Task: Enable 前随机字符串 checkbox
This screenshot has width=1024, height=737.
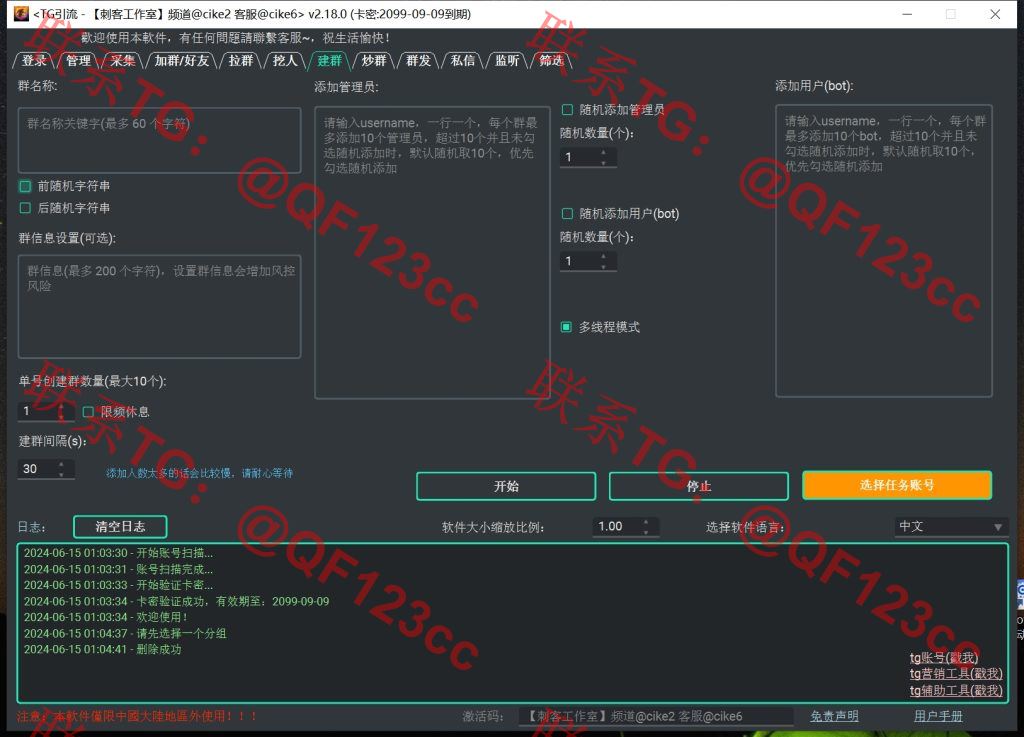Action: [25, 186]
